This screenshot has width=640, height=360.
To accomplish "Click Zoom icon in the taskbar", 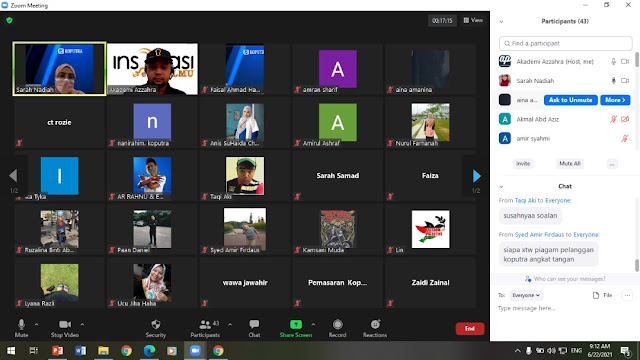I will [x=195, y=351].
